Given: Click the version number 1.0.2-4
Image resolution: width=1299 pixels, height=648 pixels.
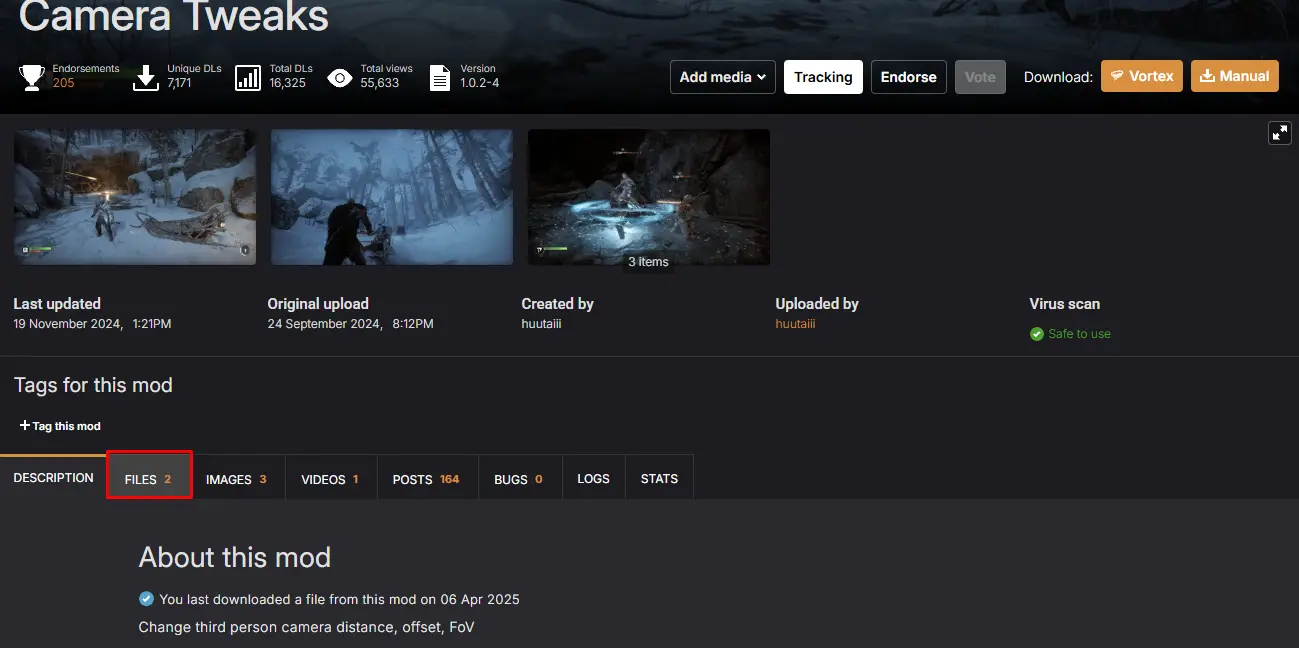Looking at the screenshot, I should tap(480, 83).
